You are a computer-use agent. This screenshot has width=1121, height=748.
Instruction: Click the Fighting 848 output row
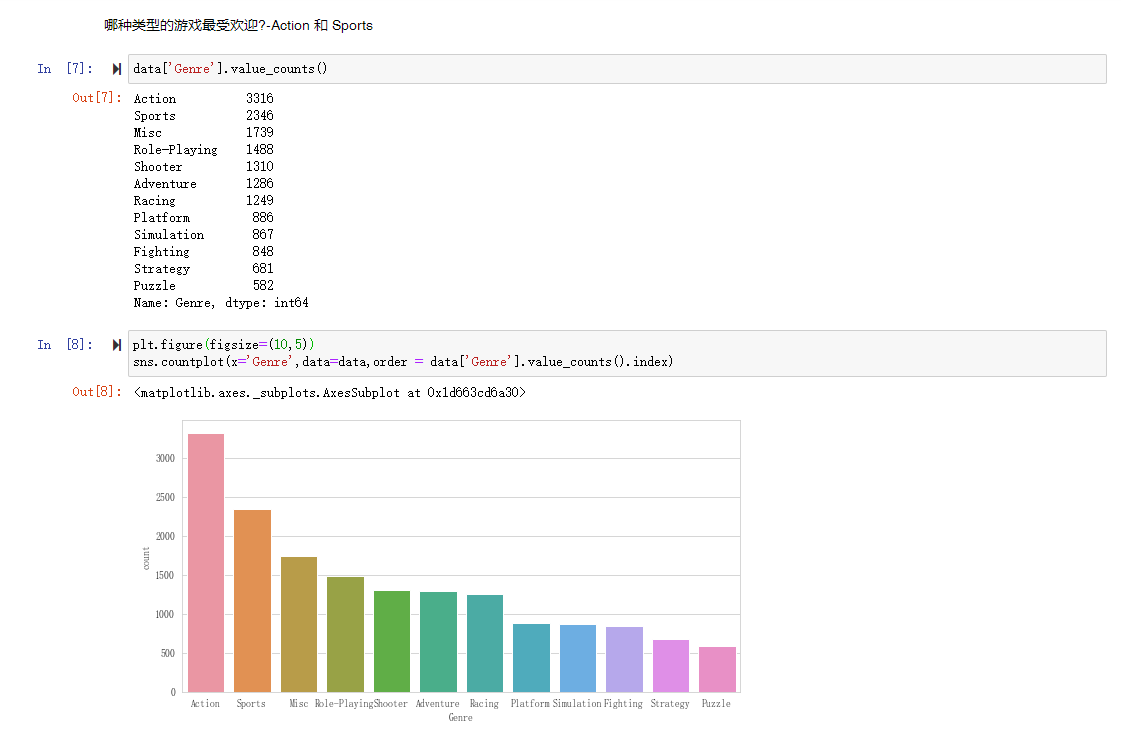tap(203, 252)
